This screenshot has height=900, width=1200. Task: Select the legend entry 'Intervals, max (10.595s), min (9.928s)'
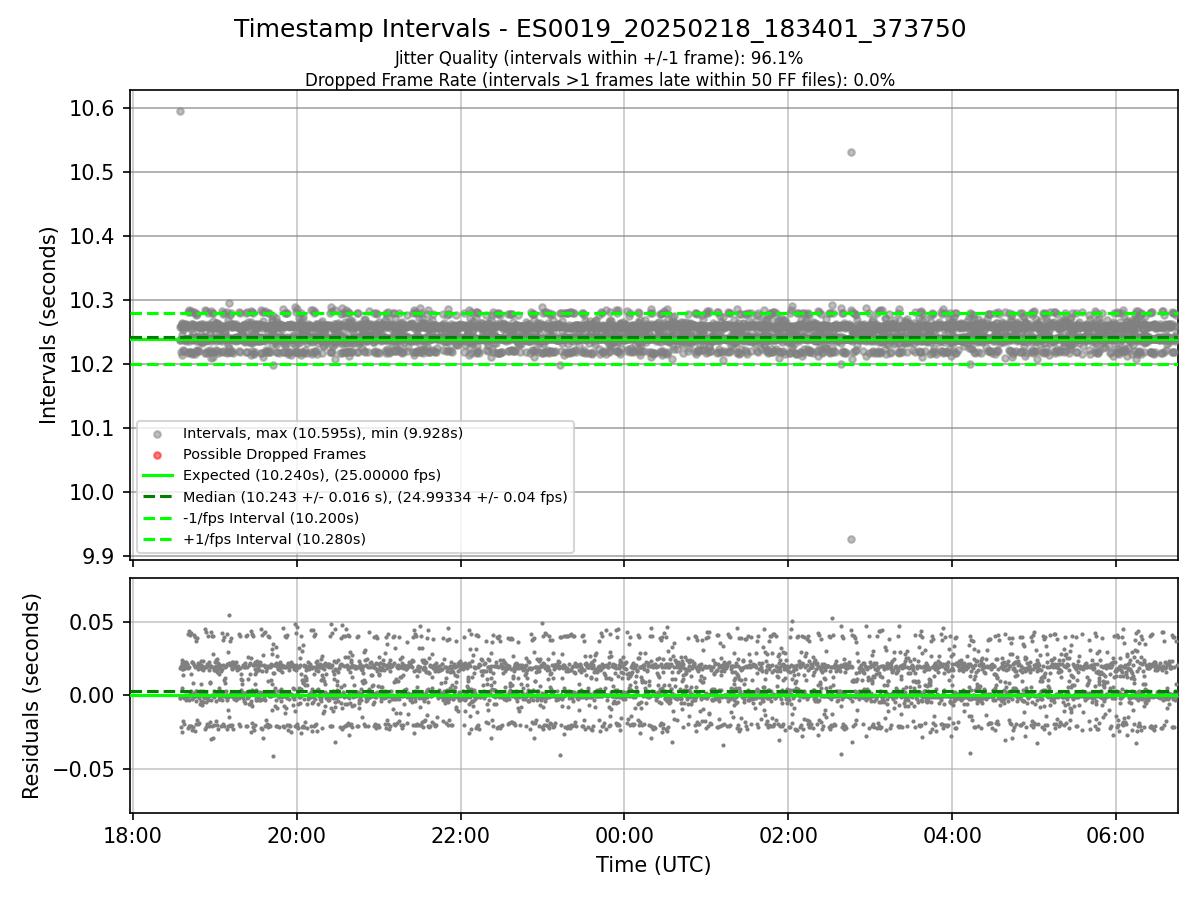coord(323,433)
